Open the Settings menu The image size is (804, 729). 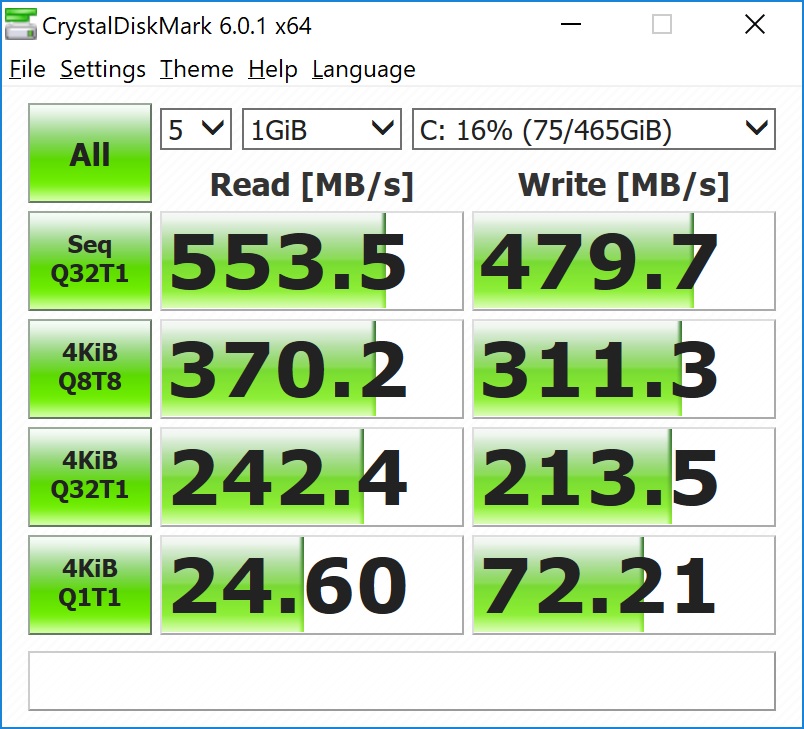[103, 69]
